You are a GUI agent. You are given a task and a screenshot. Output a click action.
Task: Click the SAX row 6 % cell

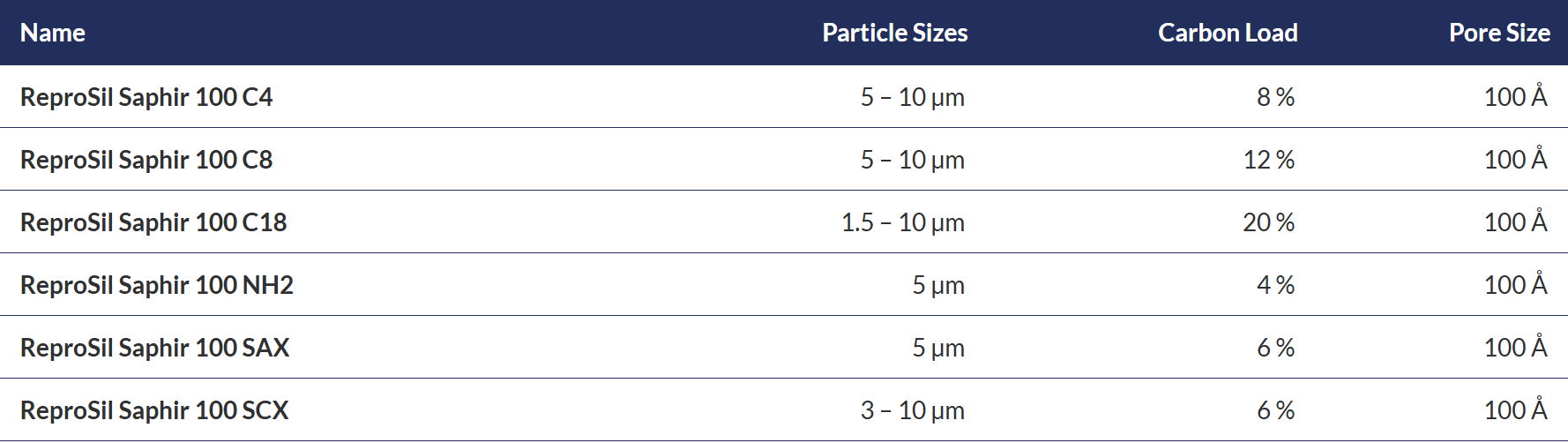pos(1276,348)
